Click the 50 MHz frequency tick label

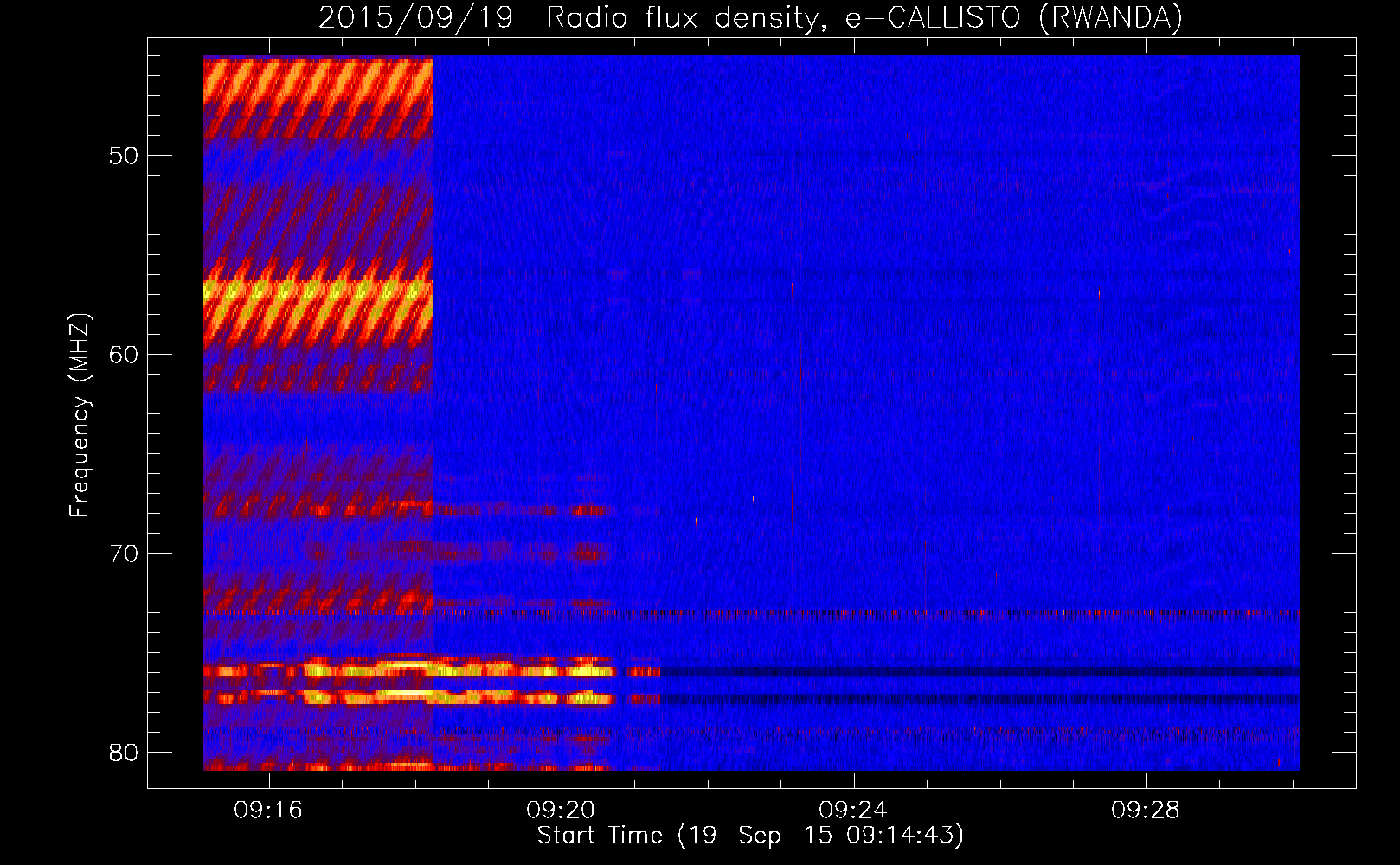124,157
